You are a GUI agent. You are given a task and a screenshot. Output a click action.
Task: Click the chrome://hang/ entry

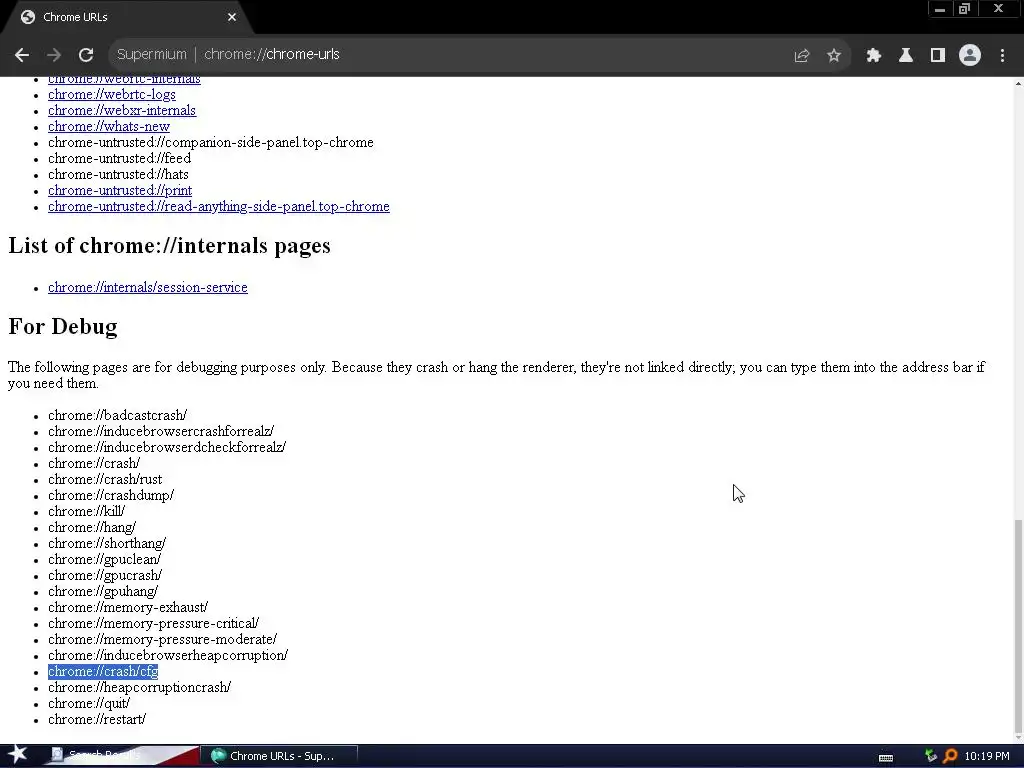(x=92, y=527)
